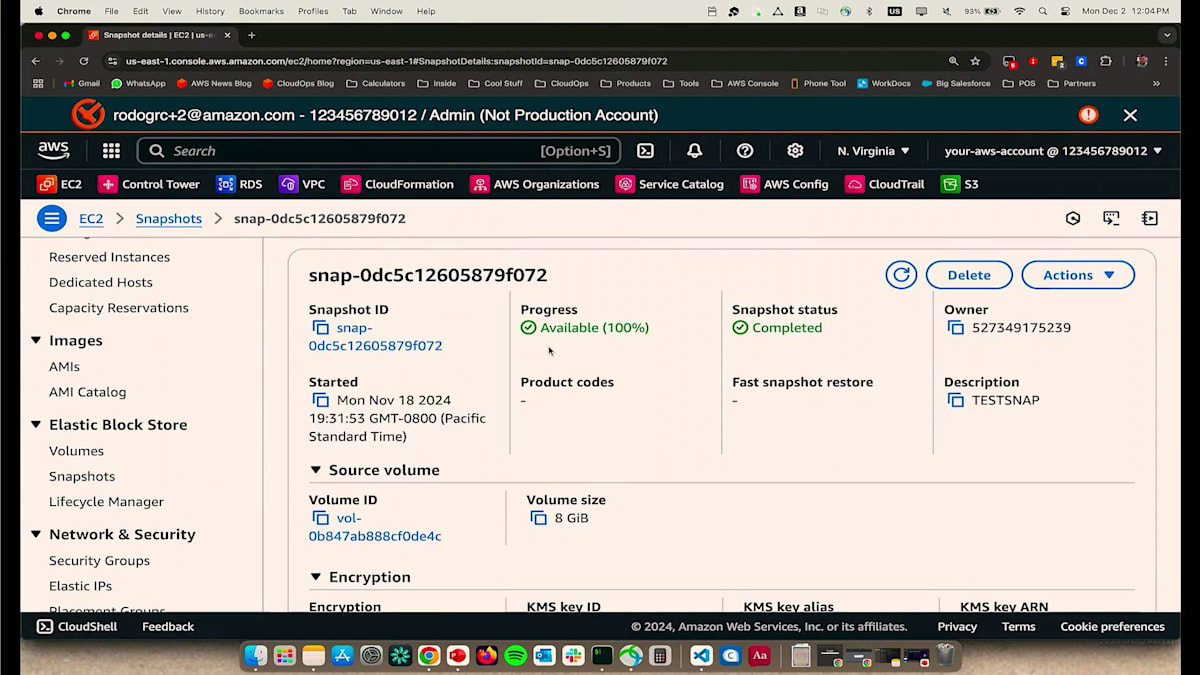
Task: Bookmark this page with the star icon
Action: pyautogui.click(x=975, y=61)
